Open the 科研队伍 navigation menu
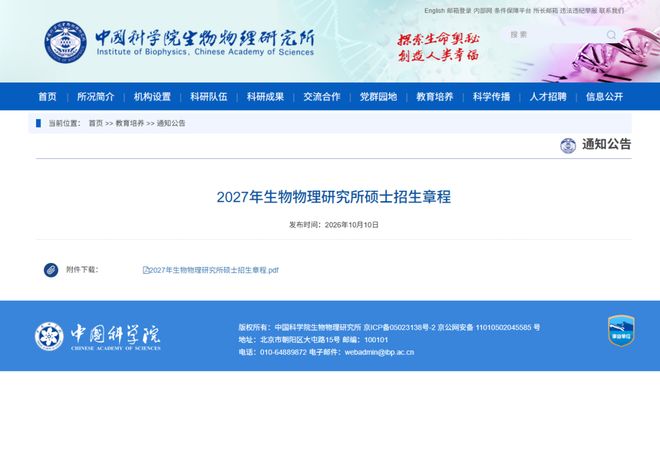 pyautogui.click(x=209, y=97)
